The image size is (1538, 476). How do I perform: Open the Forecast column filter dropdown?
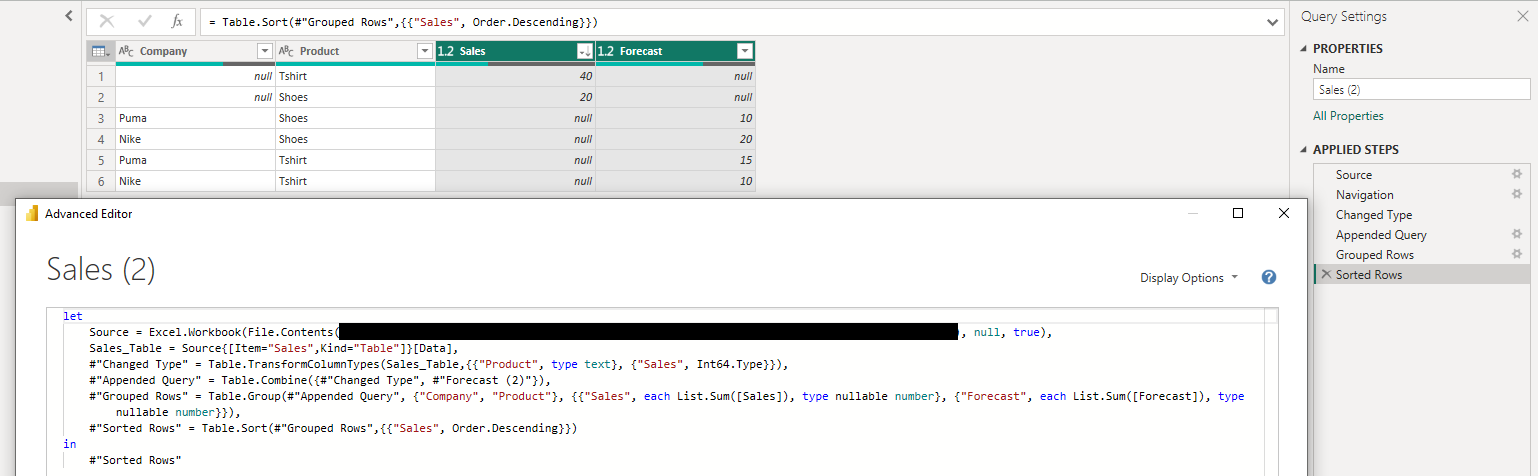[744, 51]
